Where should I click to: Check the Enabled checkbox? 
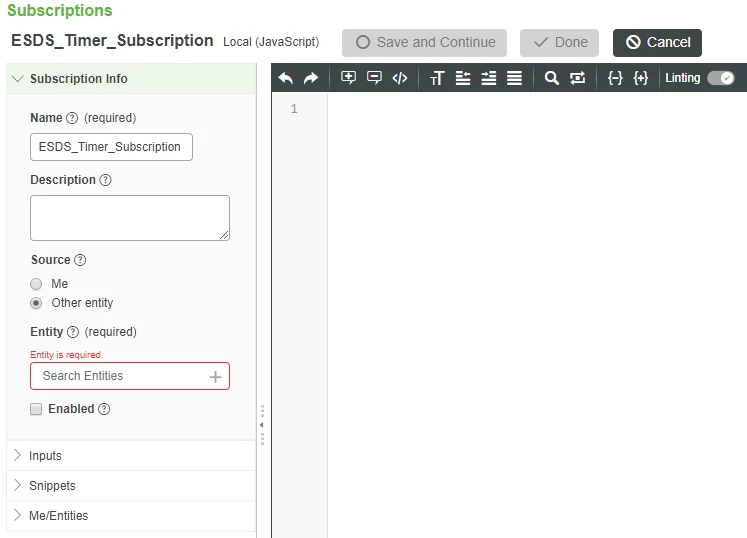tap(36, 409)
